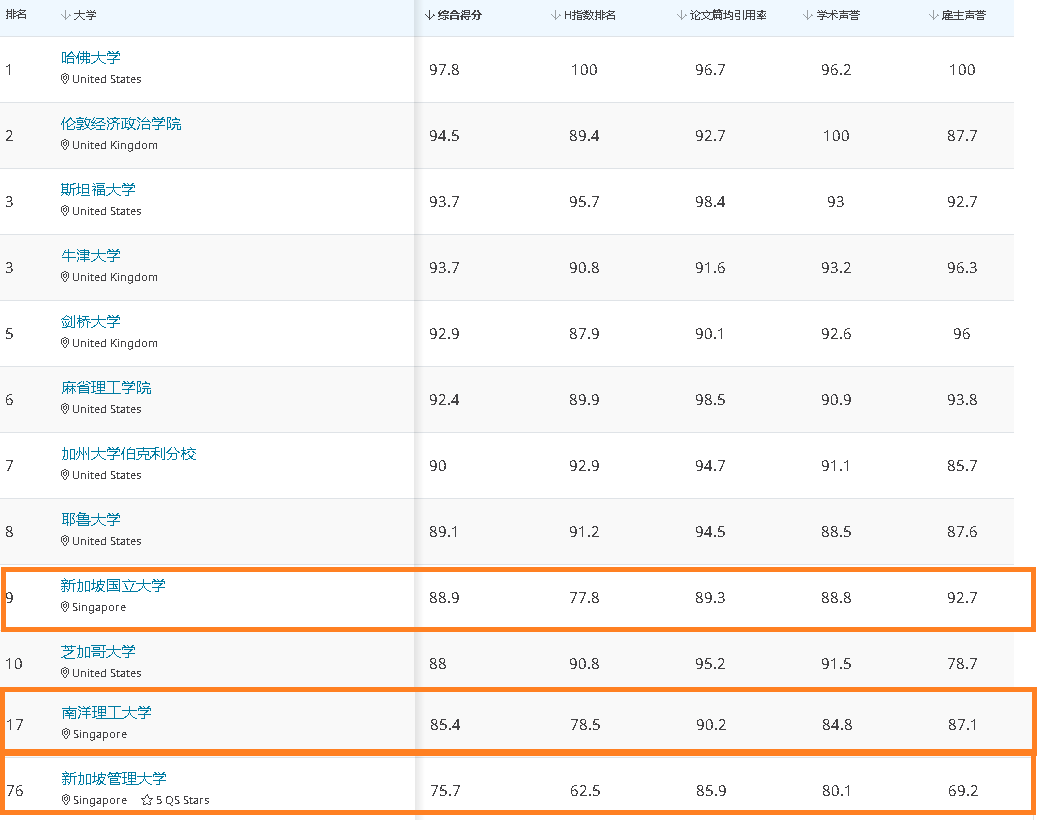Open 耶鲁大学 link
This screenshot has width=1039, height=820.
pos(91,520)
